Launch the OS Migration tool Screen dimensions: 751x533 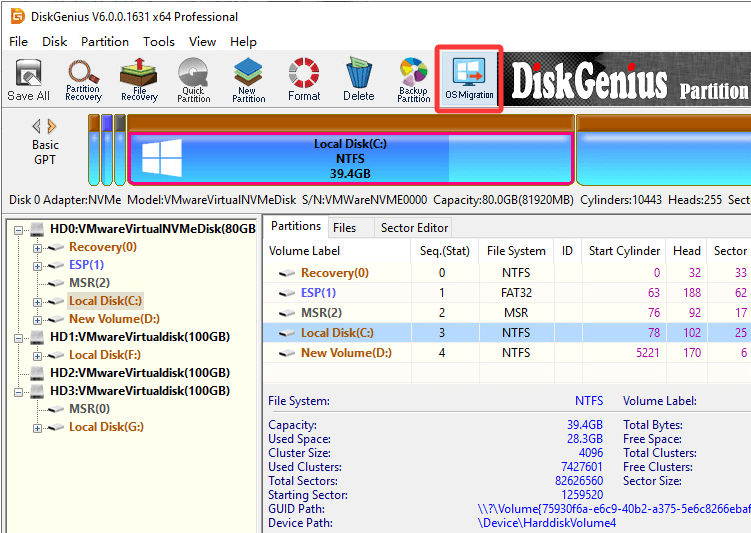468,78
